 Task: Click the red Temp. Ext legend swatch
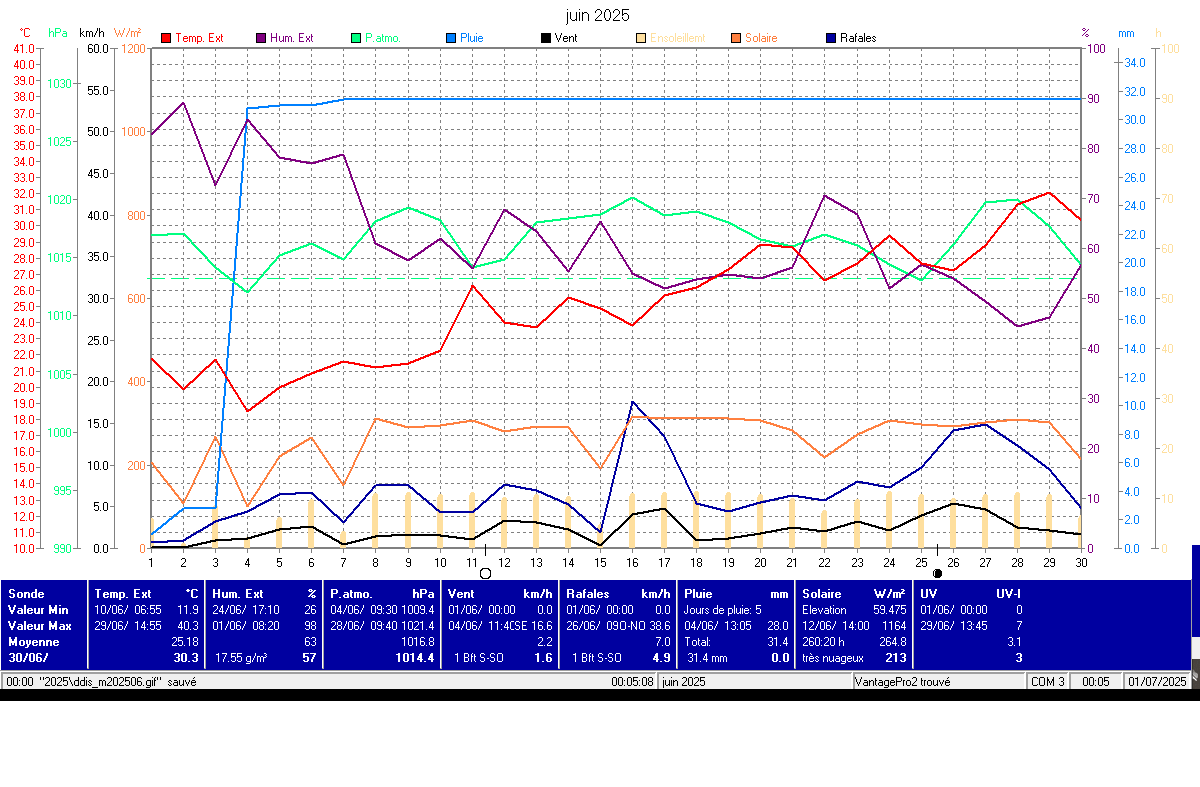pos(166,38)
